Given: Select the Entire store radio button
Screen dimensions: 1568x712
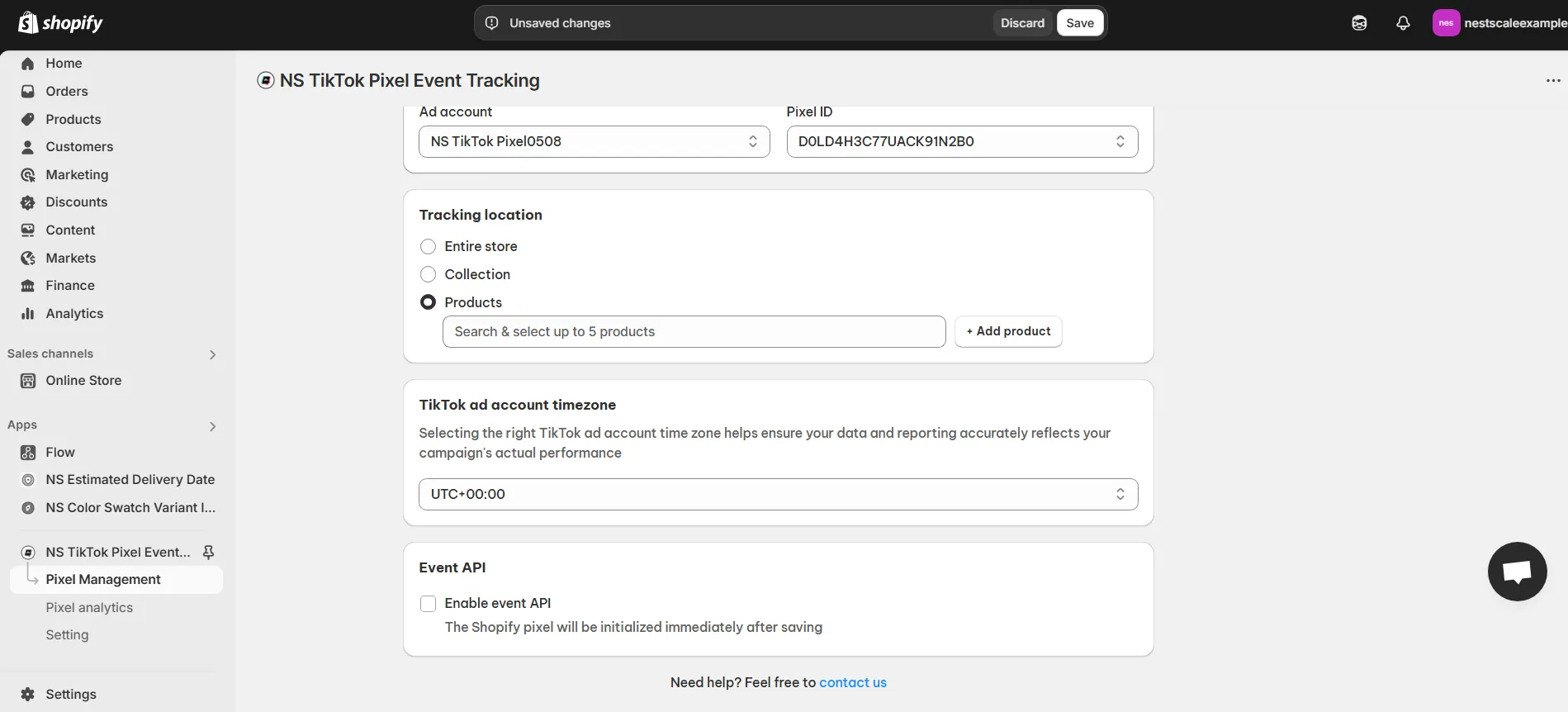Looking at the screenshot, I should [x=428, y=247].
